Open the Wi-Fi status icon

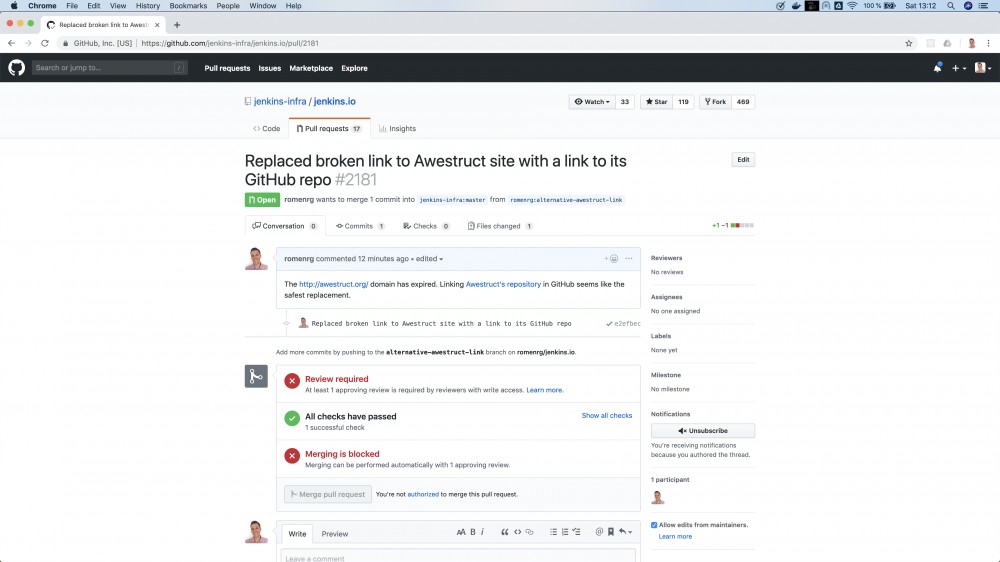coord(852,6)
